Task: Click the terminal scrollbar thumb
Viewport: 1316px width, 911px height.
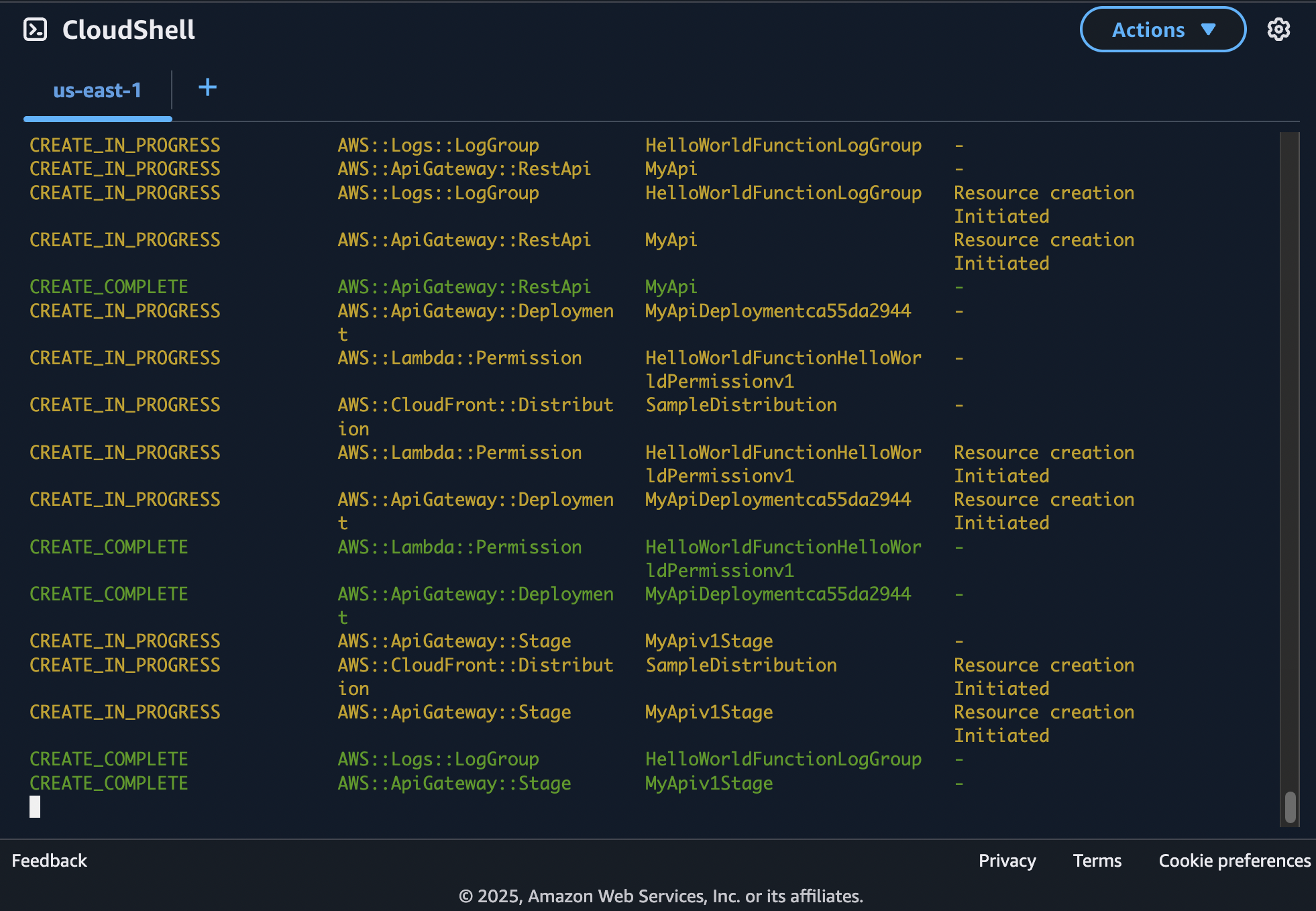Action: (1290, 807)
